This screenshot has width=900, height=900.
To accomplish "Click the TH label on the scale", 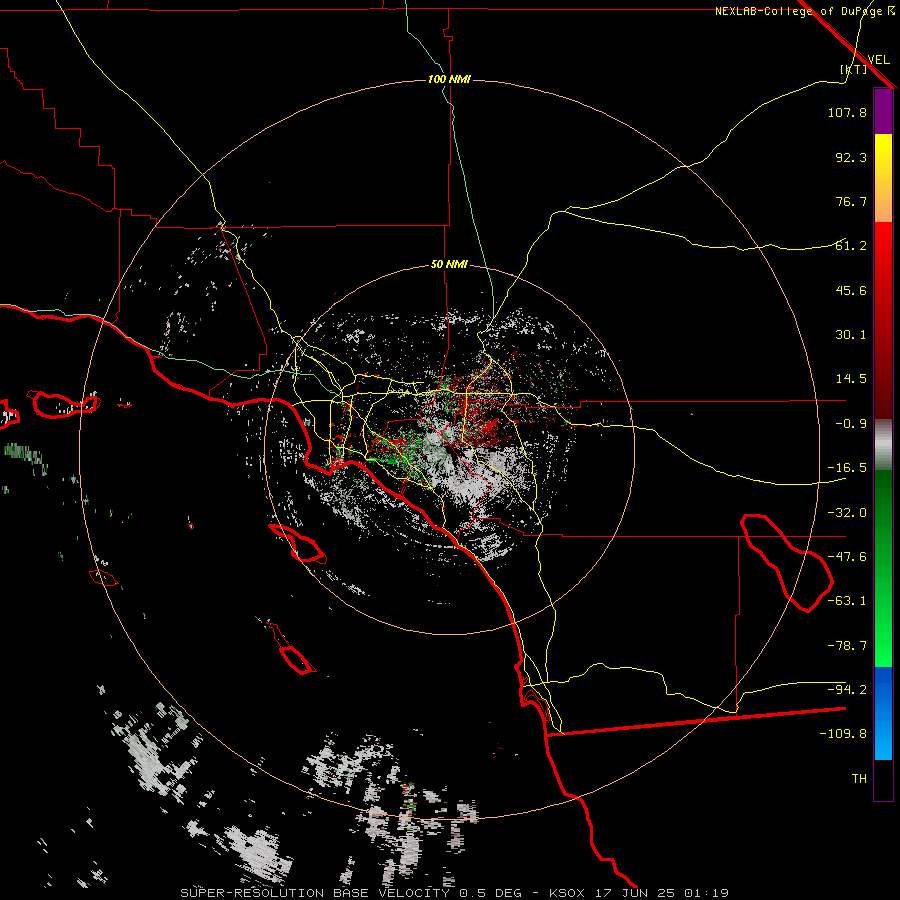I will pyautogui.click(x=859, y=779).
